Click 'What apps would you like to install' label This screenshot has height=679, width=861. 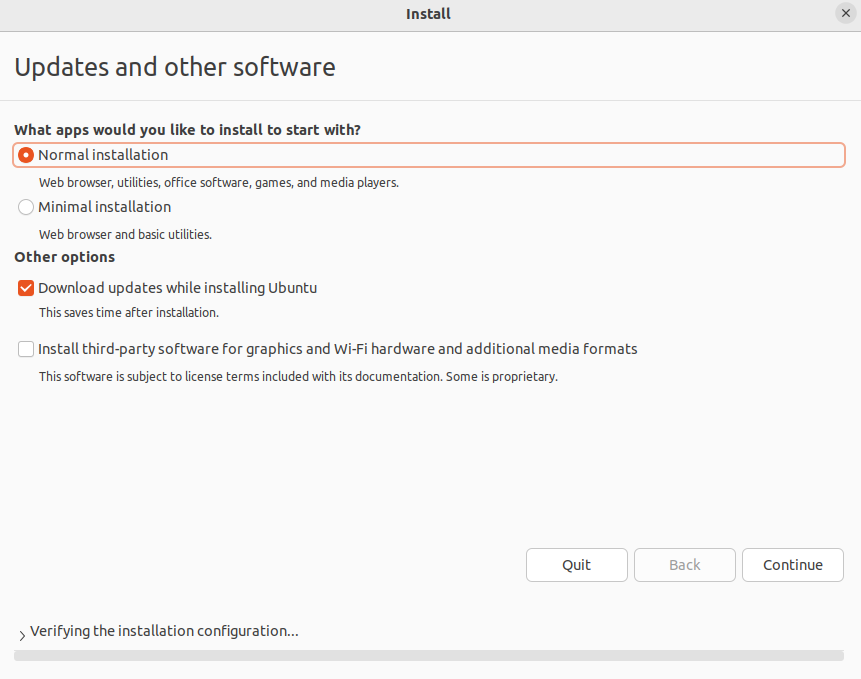tap(187, 130)
